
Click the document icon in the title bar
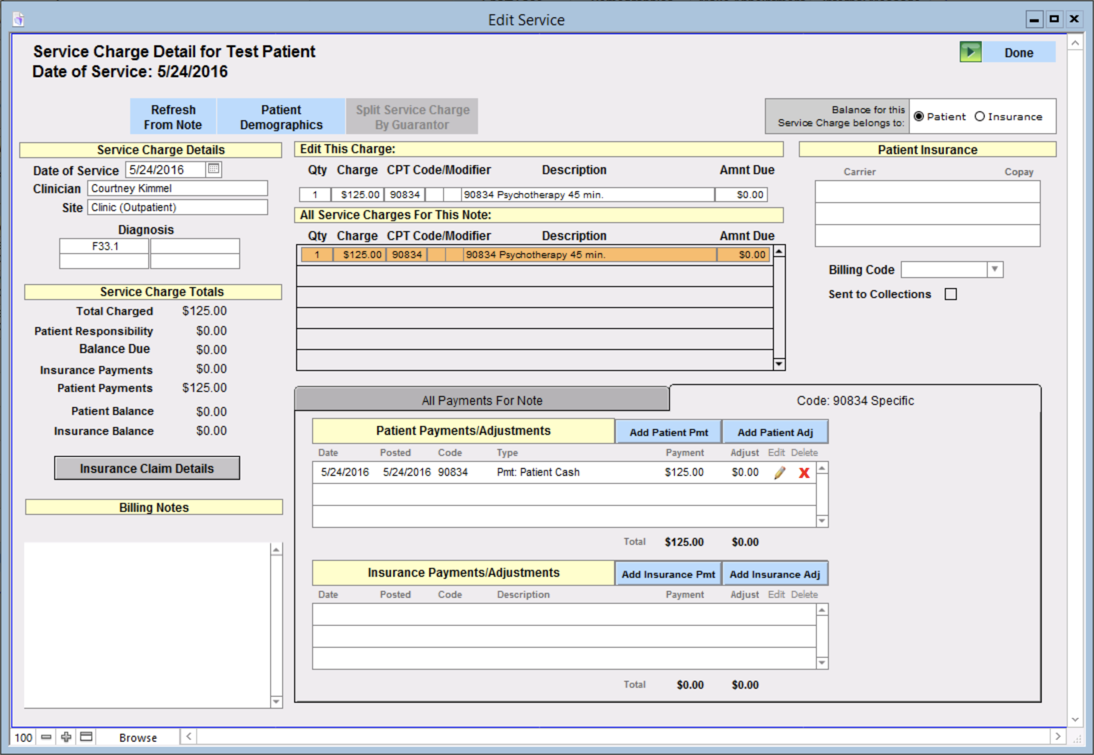17,20
